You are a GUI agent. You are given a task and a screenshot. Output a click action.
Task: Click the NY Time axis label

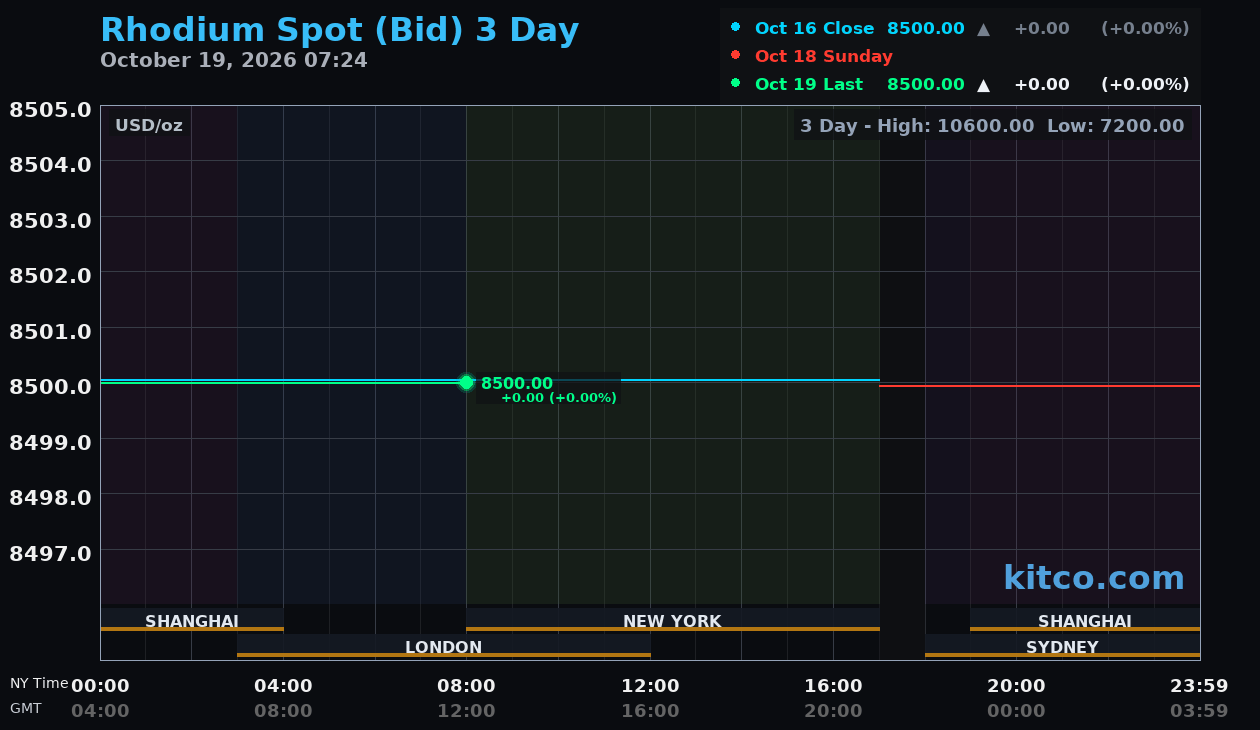pos(39,683)
